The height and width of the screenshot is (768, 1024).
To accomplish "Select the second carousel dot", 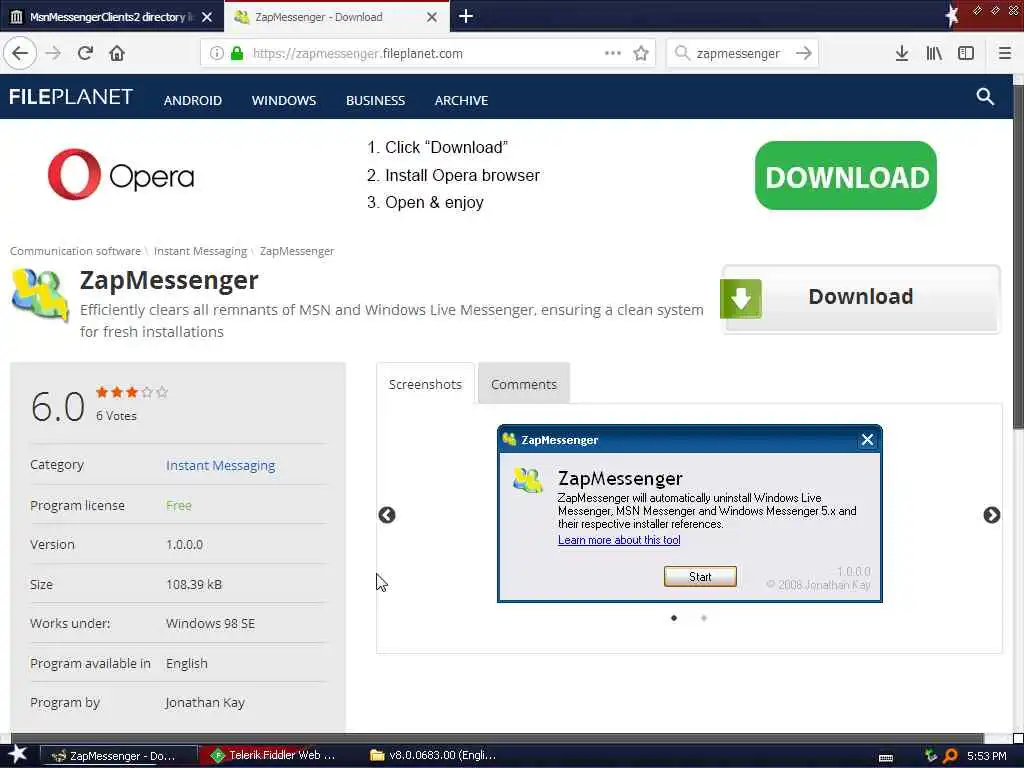I will [703, 618].
